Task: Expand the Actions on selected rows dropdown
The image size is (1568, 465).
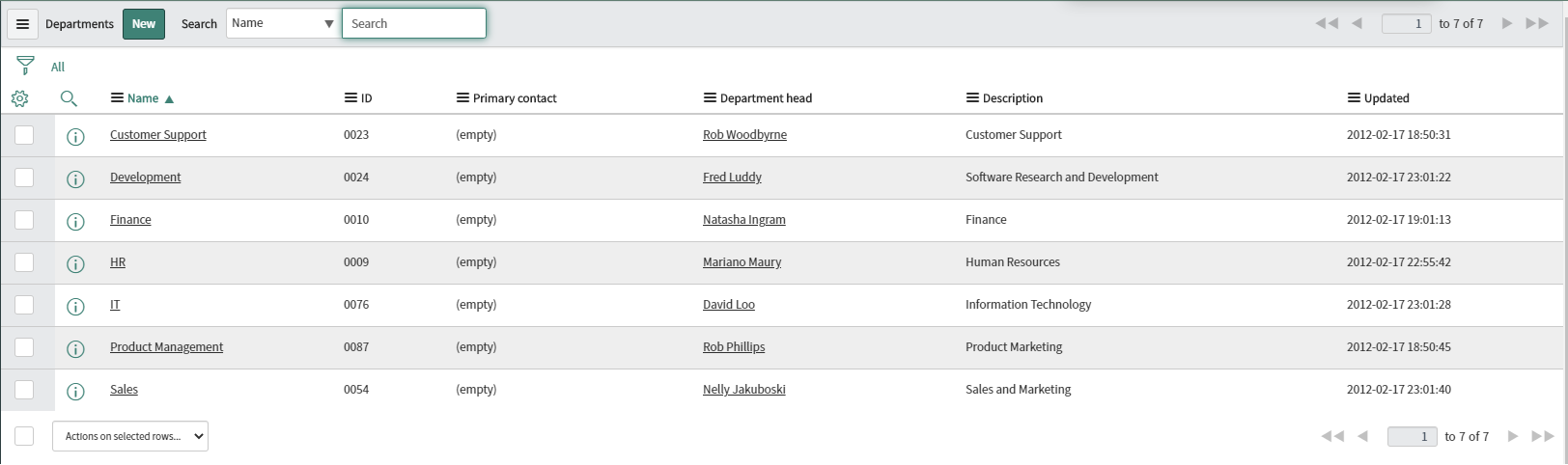Action: tap(130, 436)
